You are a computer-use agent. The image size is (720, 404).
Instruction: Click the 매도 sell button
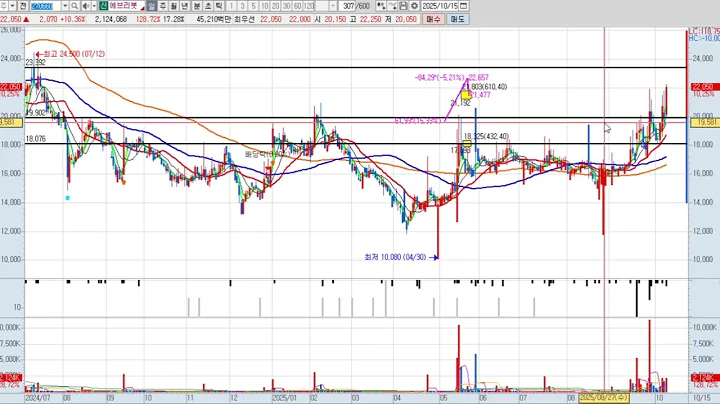pos(457,19)
